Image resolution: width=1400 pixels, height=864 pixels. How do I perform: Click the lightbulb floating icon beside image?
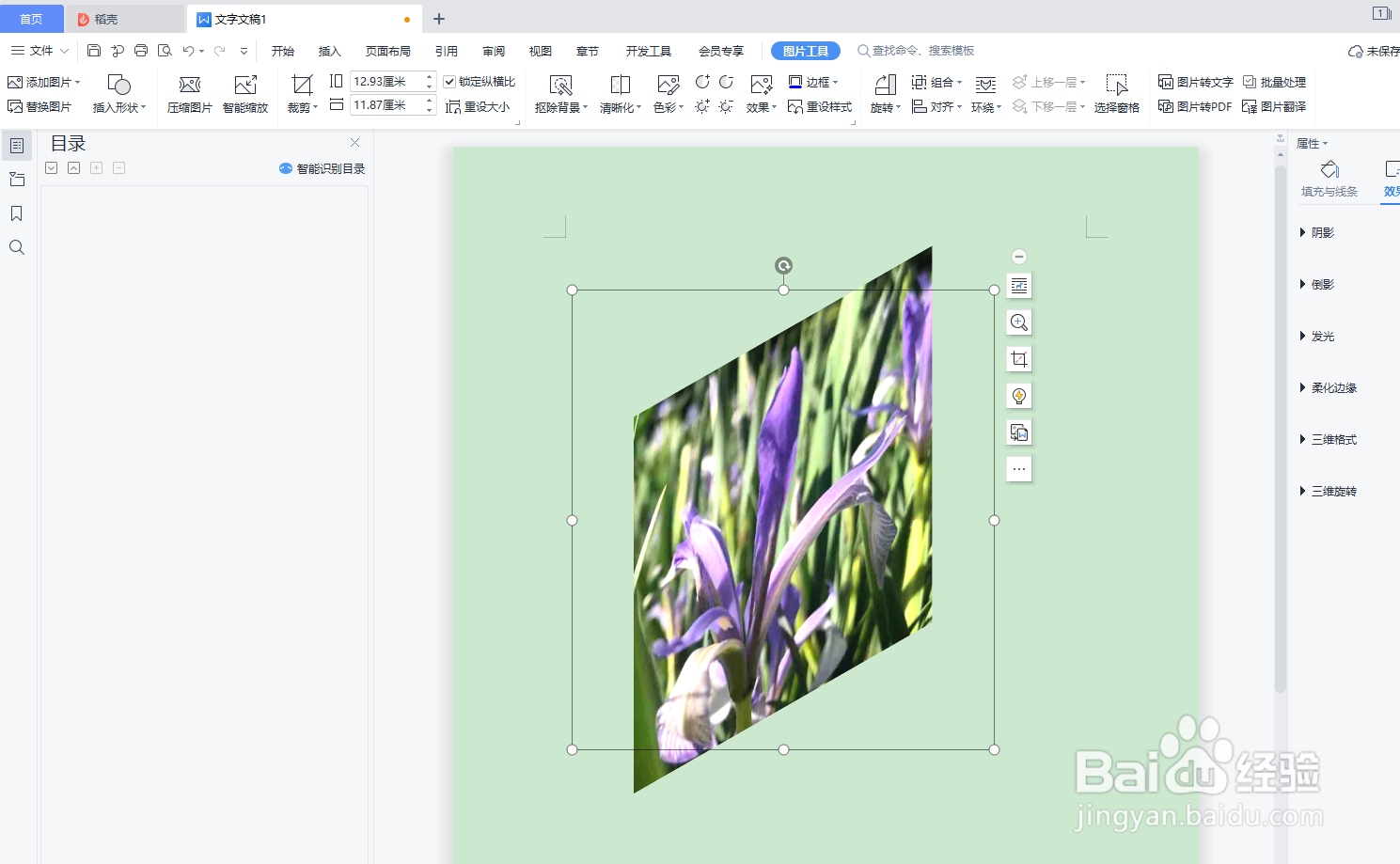[x=1018, y=396]
